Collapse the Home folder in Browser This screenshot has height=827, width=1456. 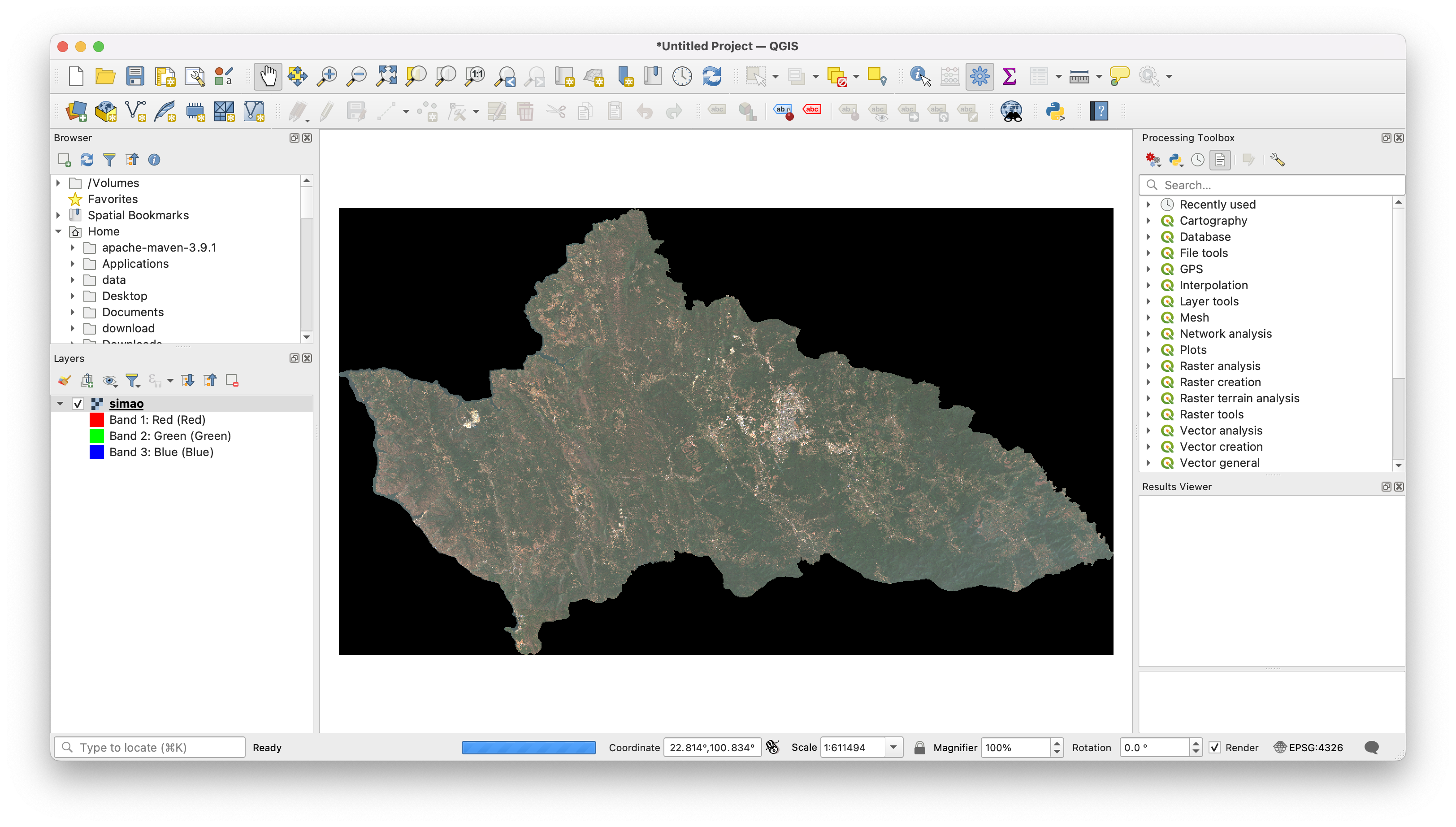(x=58, y=231)
